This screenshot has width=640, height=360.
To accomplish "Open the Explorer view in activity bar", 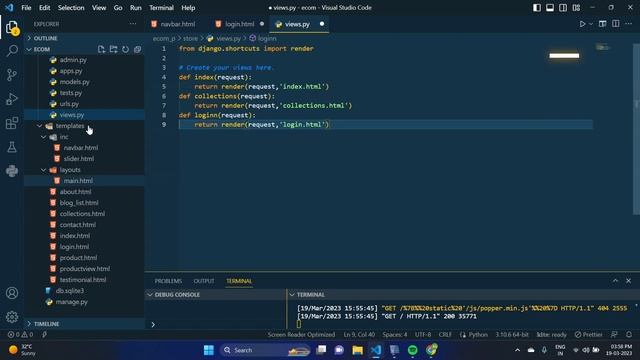I will click(x=12, y=28).
